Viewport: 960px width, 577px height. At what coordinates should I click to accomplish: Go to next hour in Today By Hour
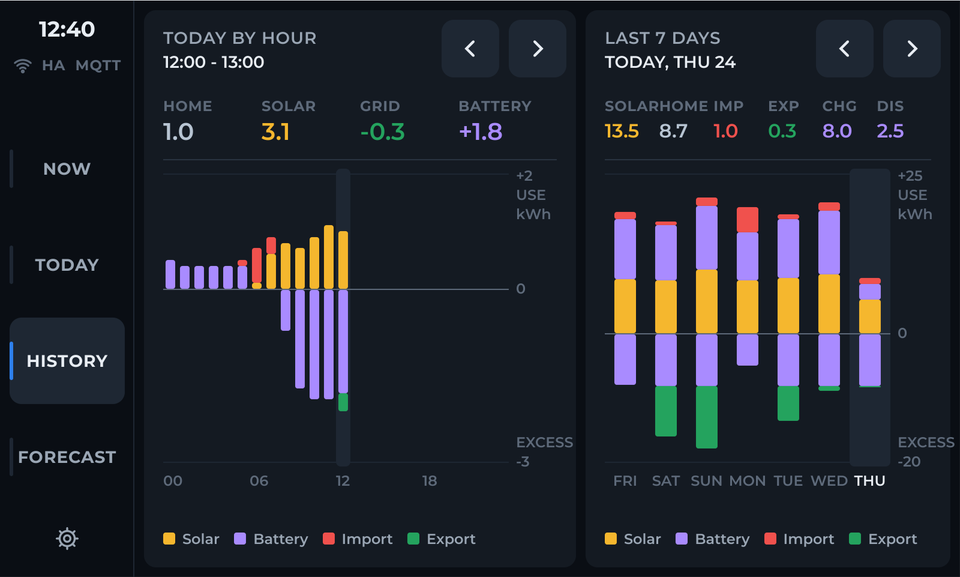click(x=537, y=48)
